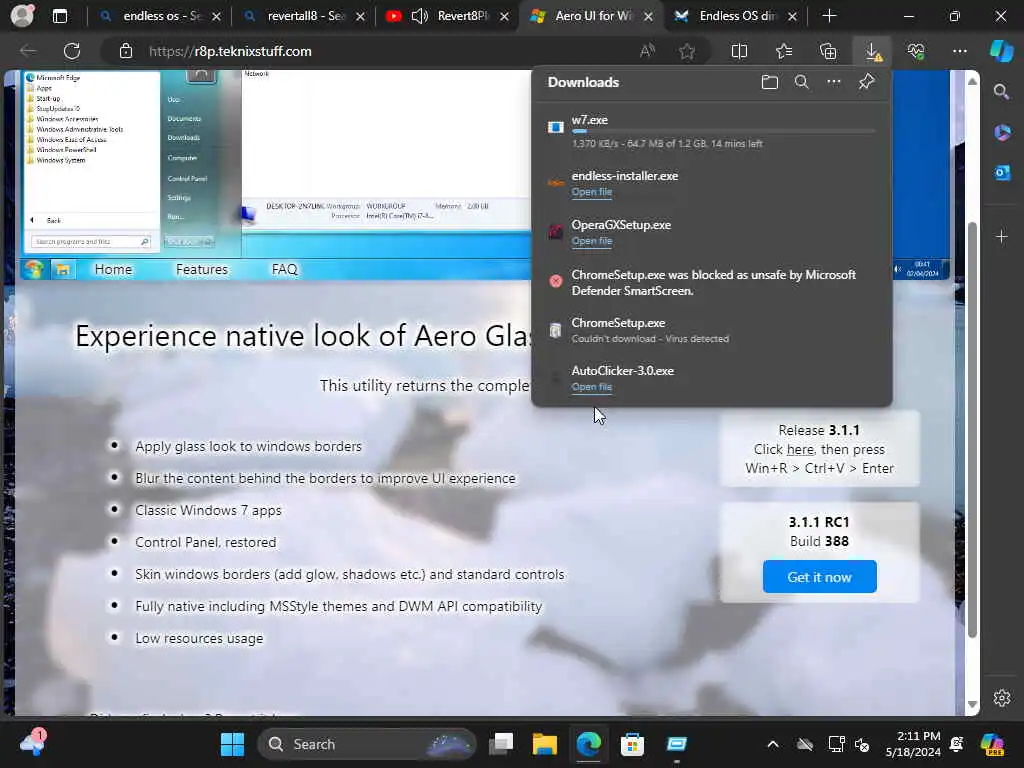
Task: Open the Copilot sidebar icon
Action: (1001, 51)
